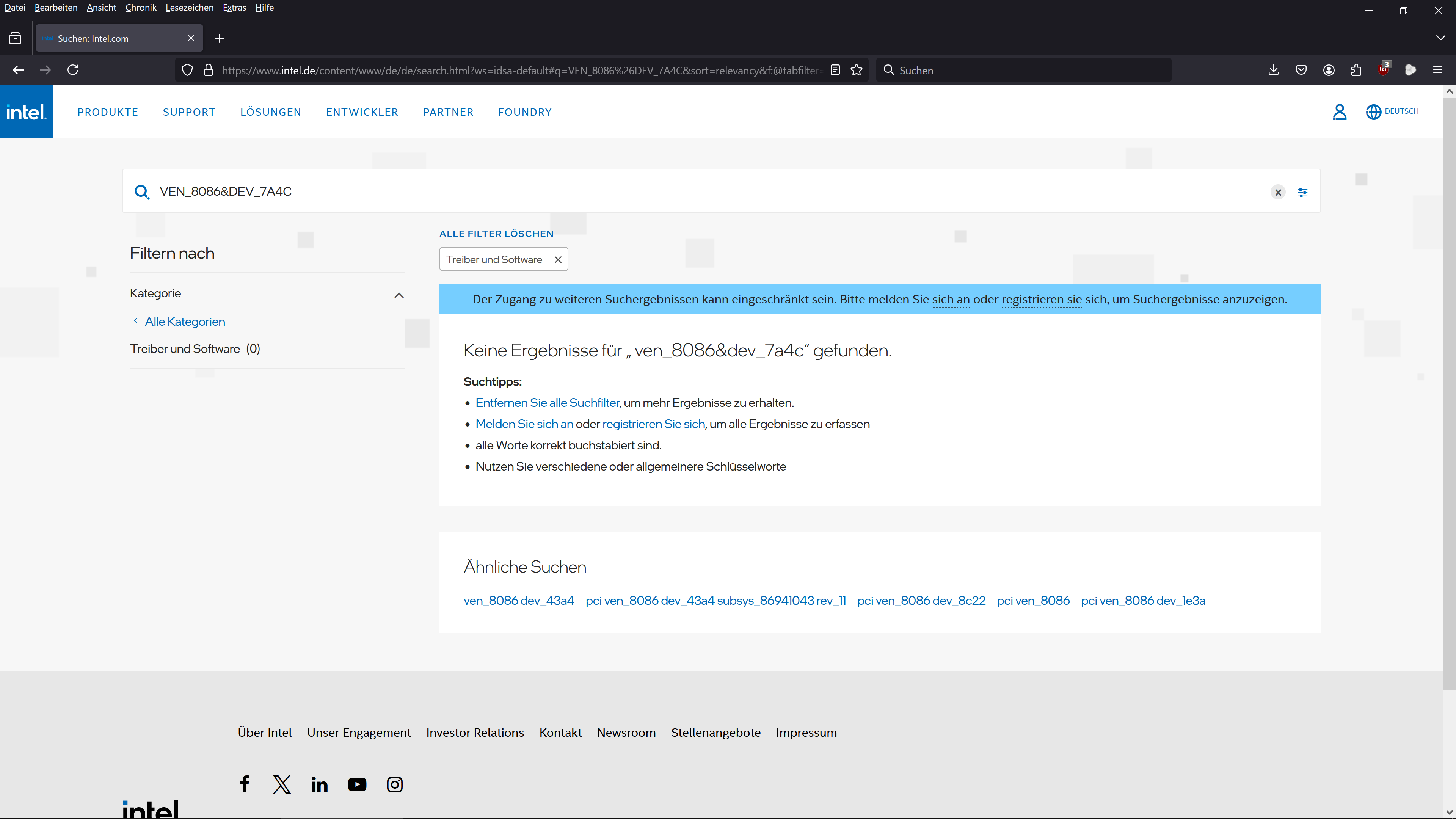Open the PRODUKTE navigation menu
This screenshot has width=1456, height=819.
(x=108, y=112)
